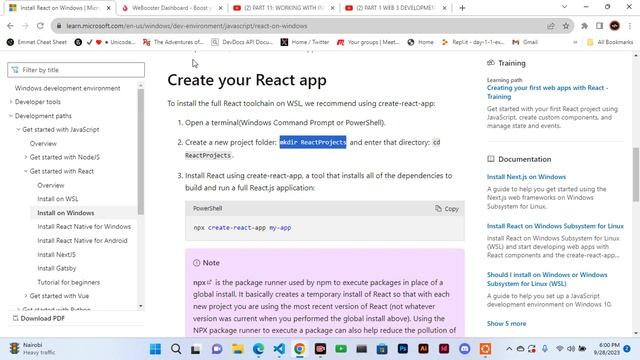Collapse the Development paths tree node

(11, 116)
